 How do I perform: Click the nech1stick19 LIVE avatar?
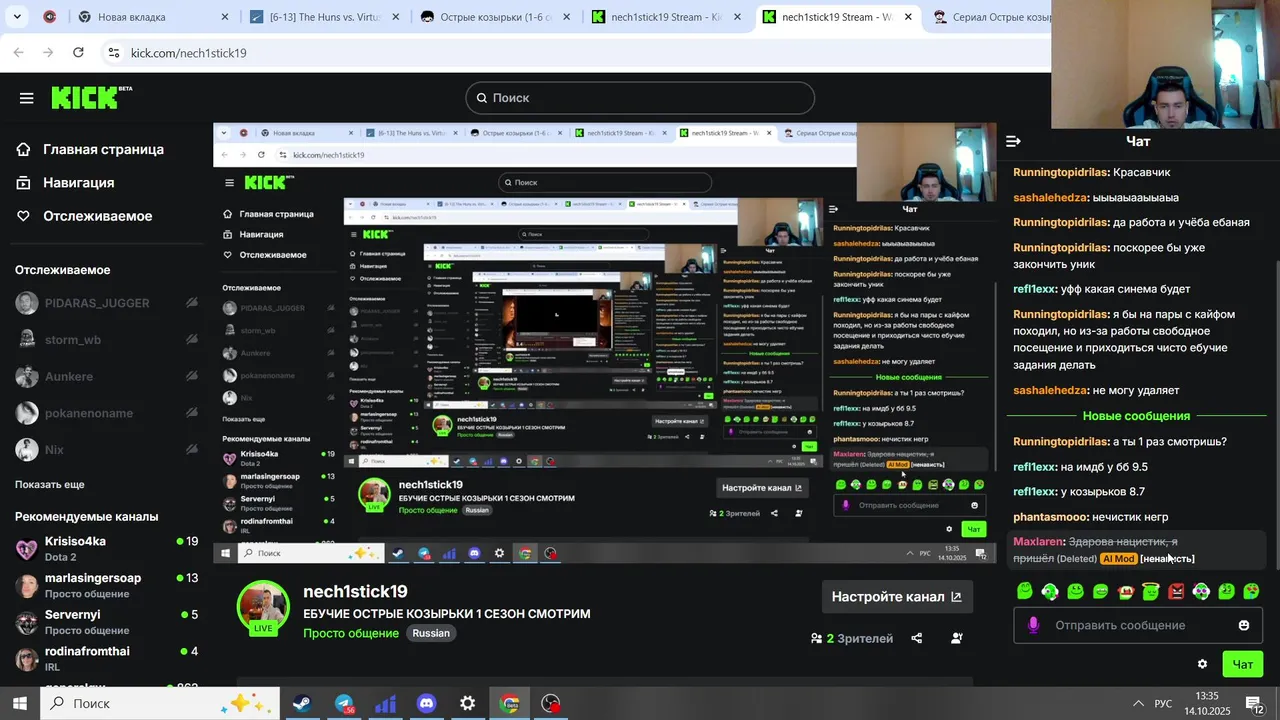point(263,607)
